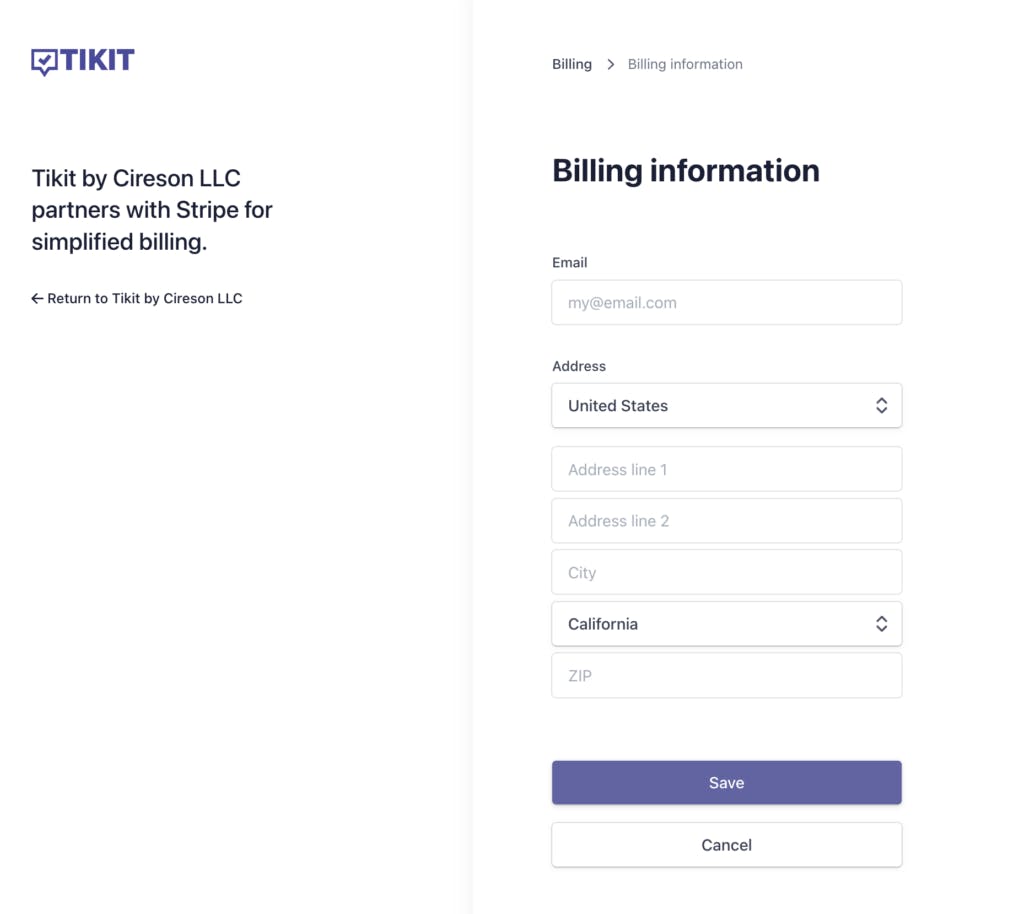
Task: Click the ZIP code field
Action: (726, 676)
